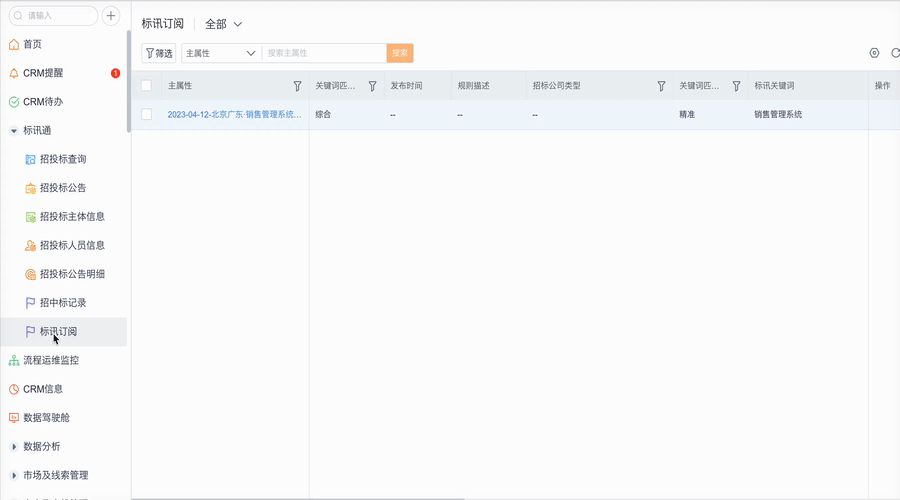Filter the first 关键词匹… column funnel icon
Image resolution: width=900 pixels, height=500 pixels.
tap(373, 86)
